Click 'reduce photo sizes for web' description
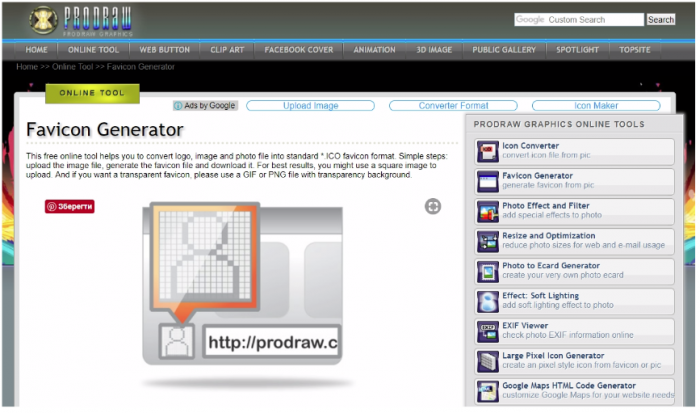The image size is (700, 413). click(x=583, y=245)
